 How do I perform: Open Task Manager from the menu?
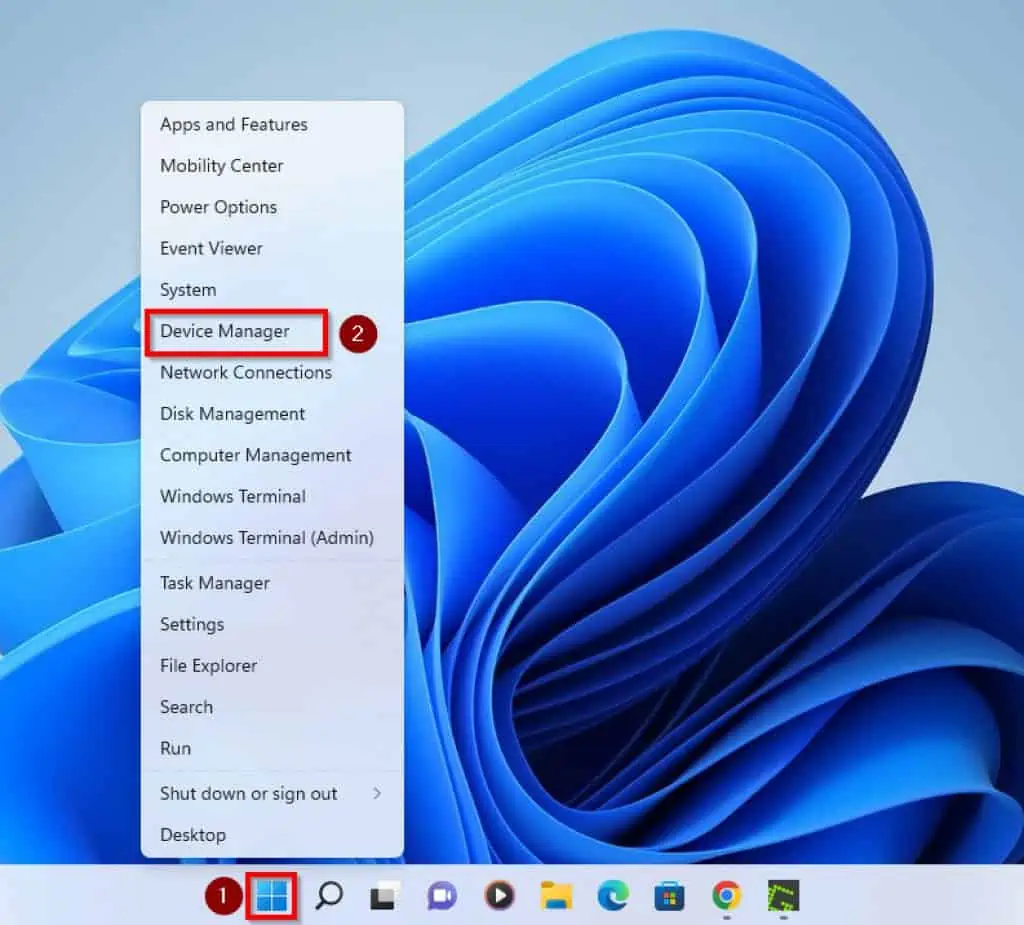pos(214,583)
